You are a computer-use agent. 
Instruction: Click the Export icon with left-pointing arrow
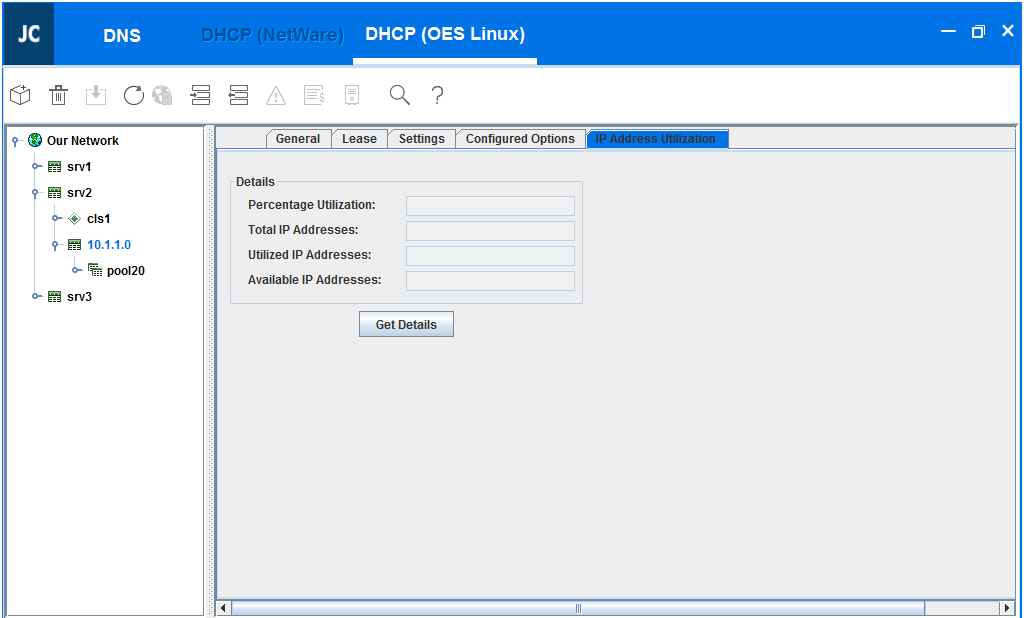pos(238,95)
